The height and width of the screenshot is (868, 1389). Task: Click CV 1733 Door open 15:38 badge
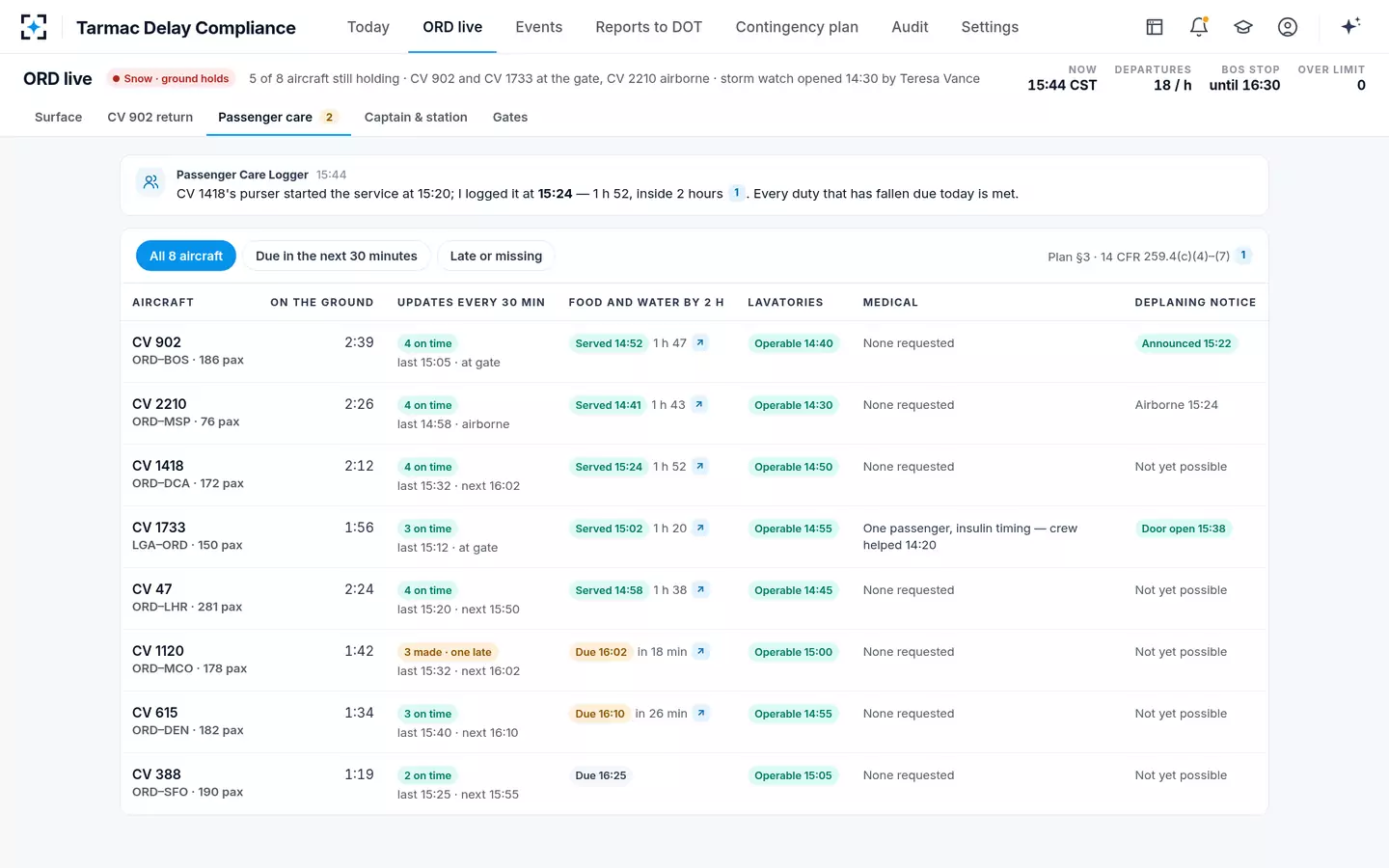1184,529
